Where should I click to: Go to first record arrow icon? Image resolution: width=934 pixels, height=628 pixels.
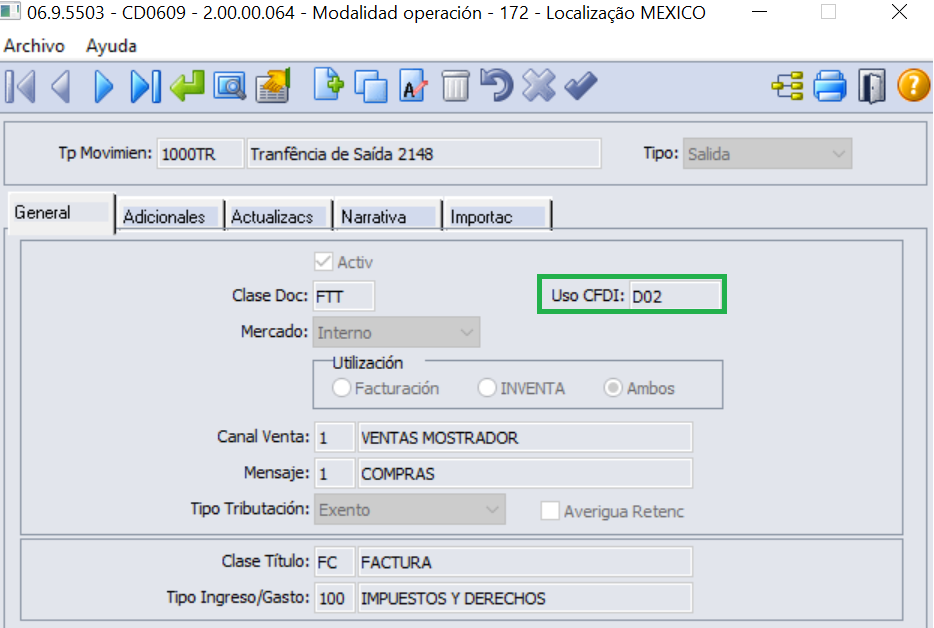[x=21, y=86]
